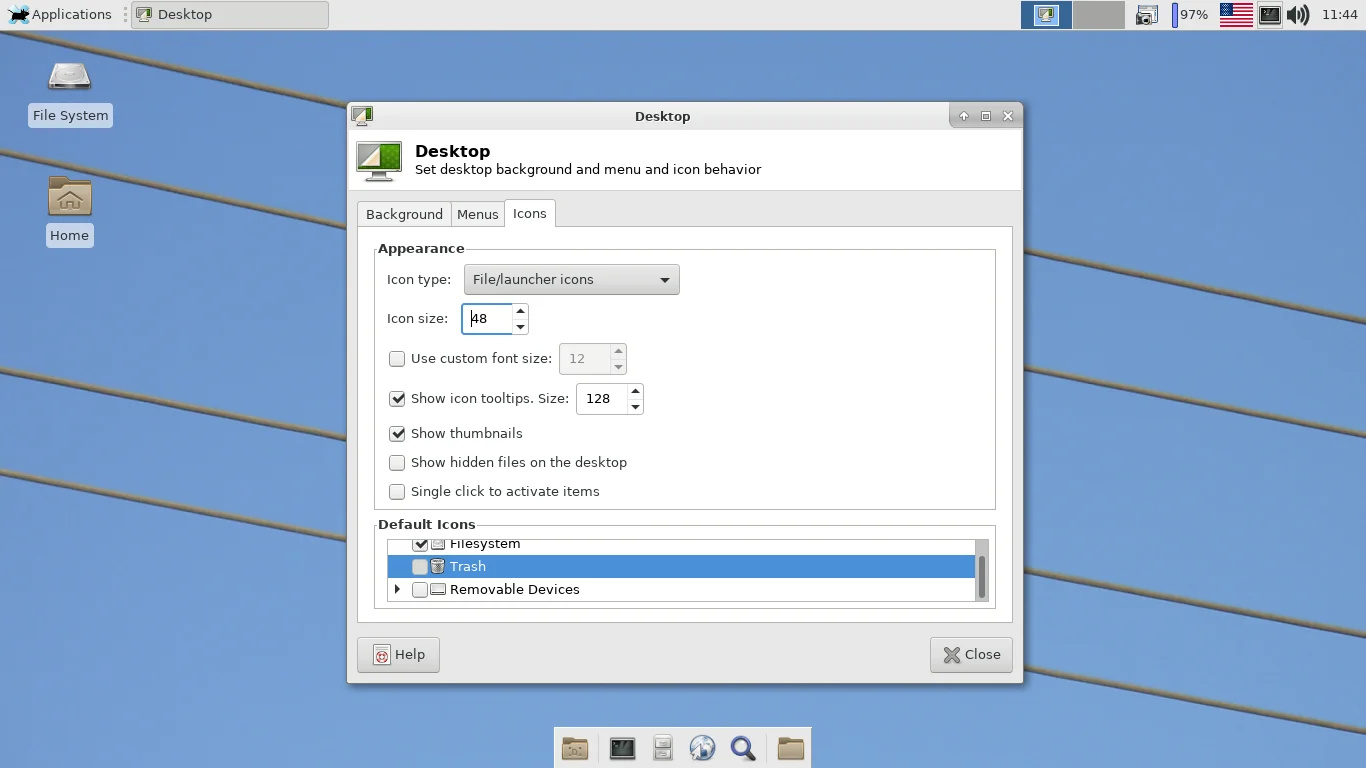Launch the terminal emulator from the dock
This screenshot has height=768, width=1366.
623,748
